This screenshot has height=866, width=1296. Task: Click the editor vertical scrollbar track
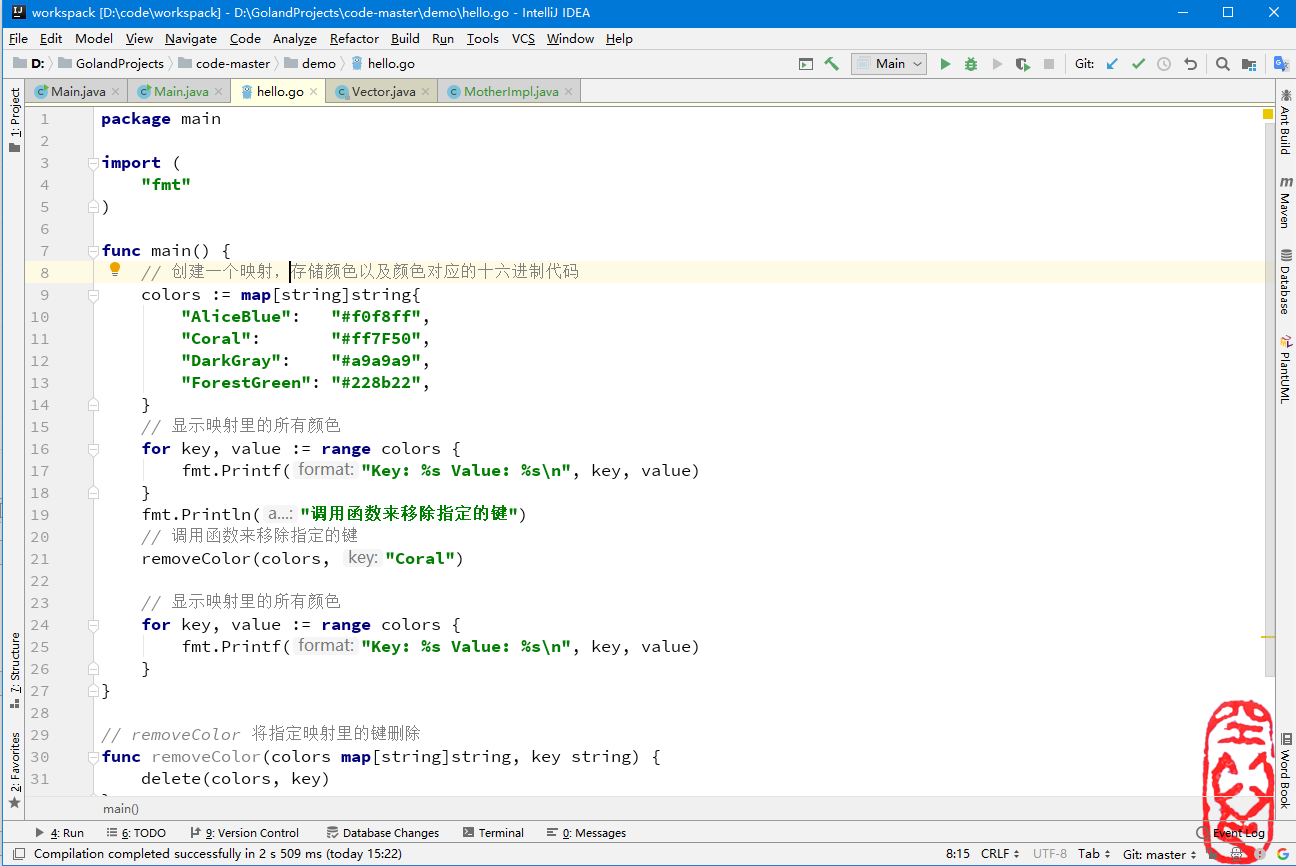[x=1270, y=400]
